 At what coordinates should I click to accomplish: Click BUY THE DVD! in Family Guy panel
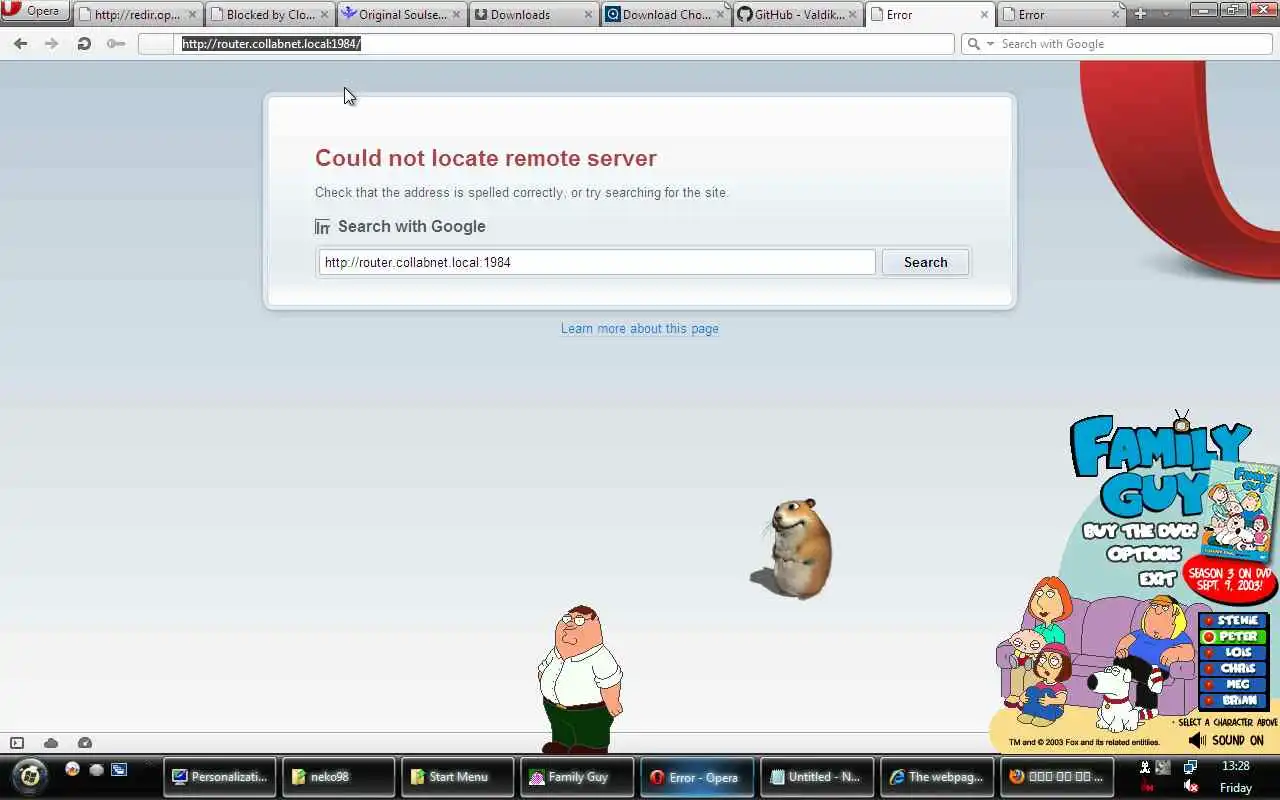click(x=1140, y=531)
